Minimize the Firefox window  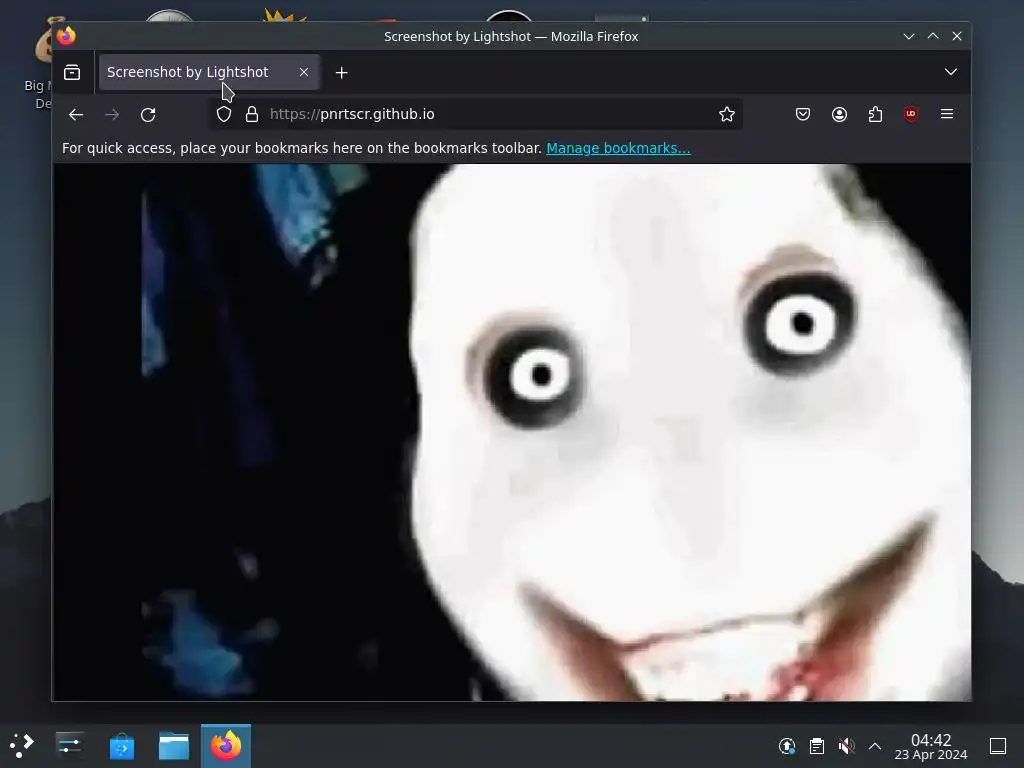(x=908, y=37)
